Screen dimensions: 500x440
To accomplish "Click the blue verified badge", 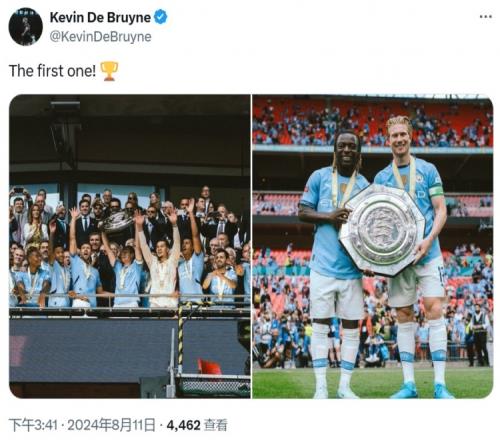I will pyautogui.click(x=161, y=17).
